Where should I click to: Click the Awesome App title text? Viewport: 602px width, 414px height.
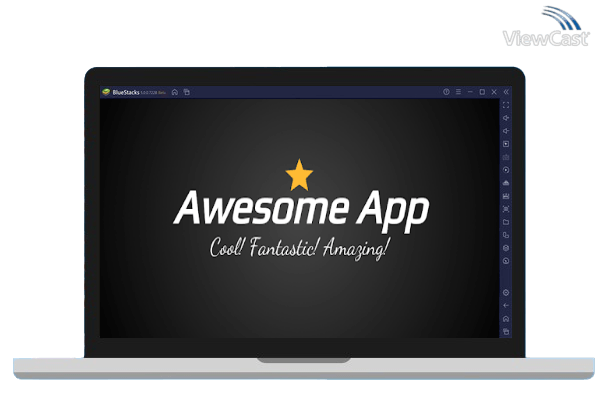[301, 209]
